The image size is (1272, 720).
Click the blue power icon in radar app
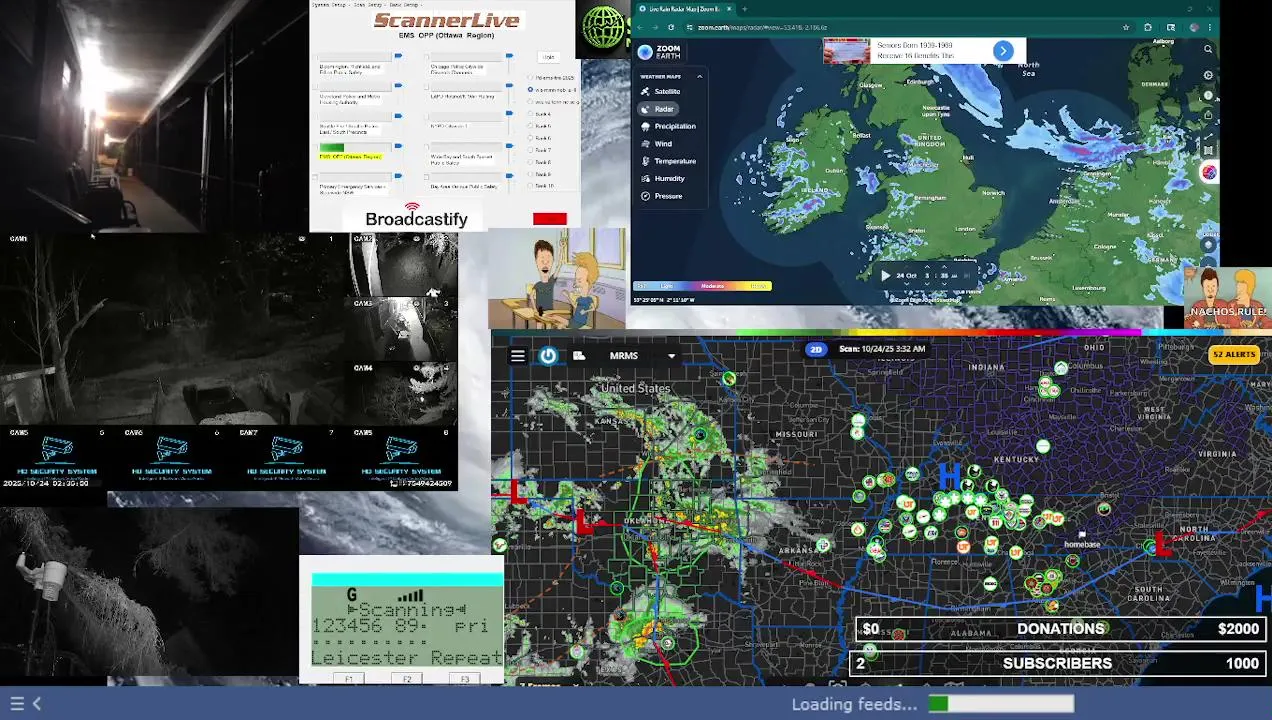click(548, 356)
